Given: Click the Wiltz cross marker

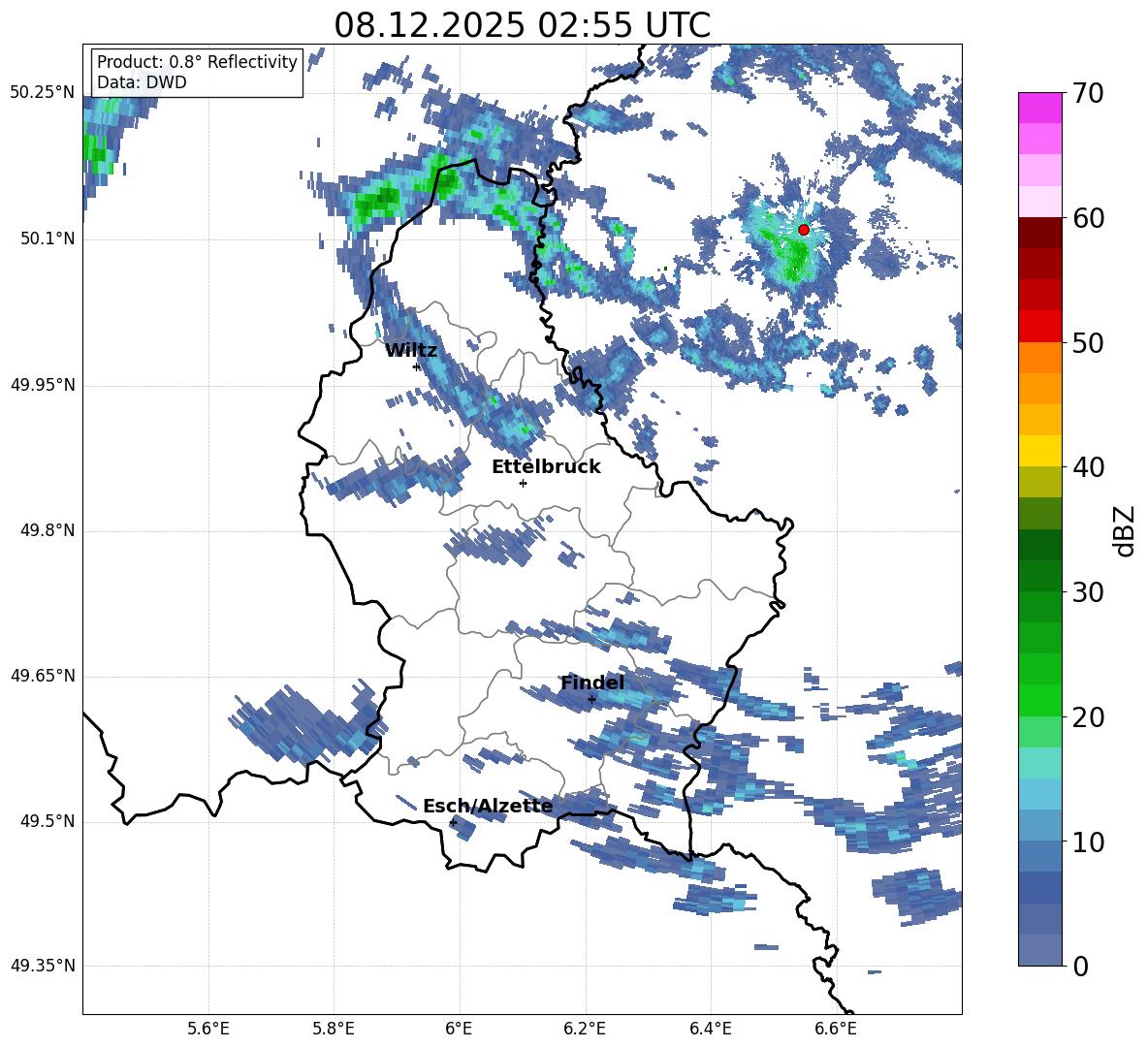Looking at the screenshot, I should pyautogui.click(x=416, y=366).
